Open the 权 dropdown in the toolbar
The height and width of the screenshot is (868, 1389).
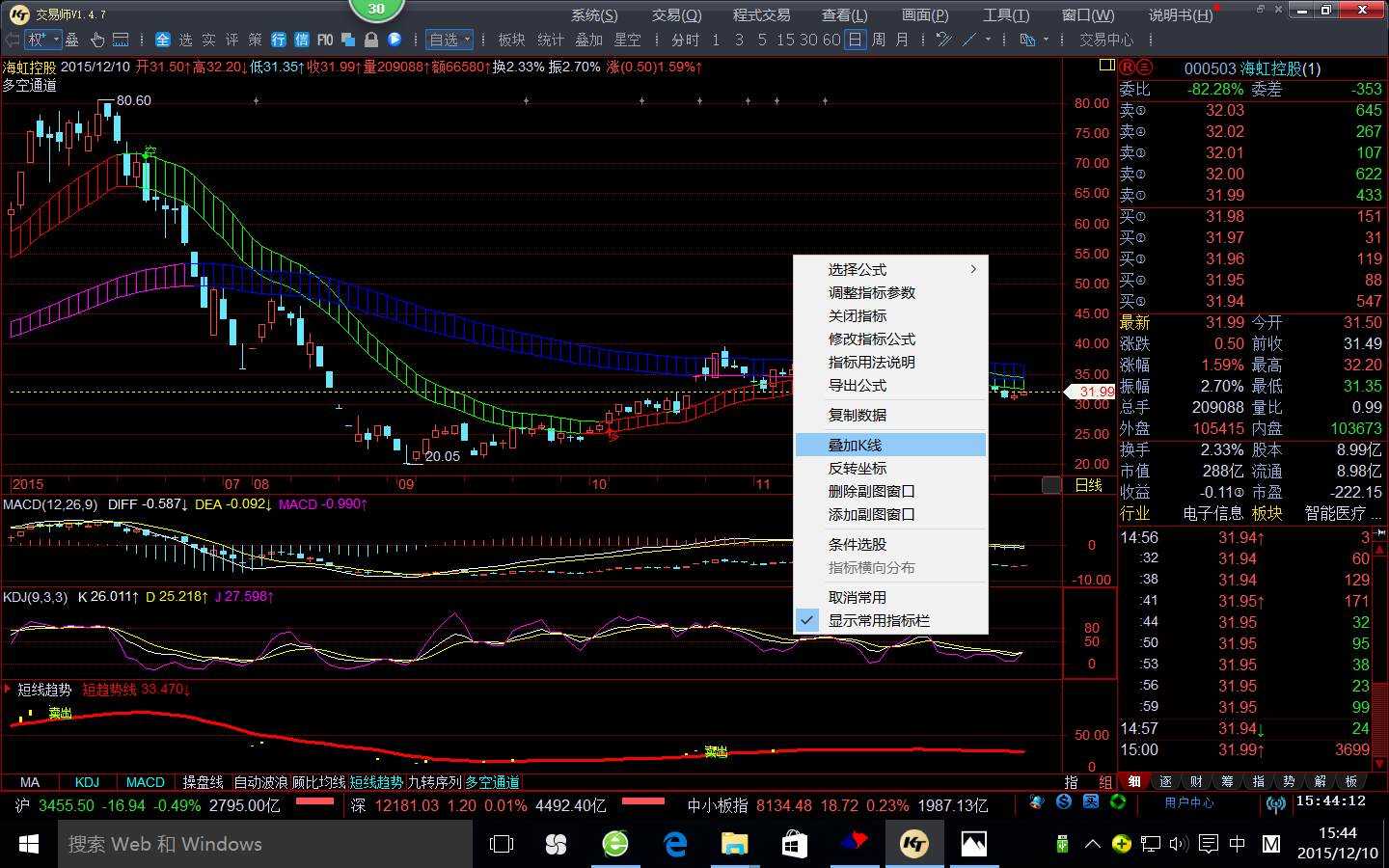(43, 40)
